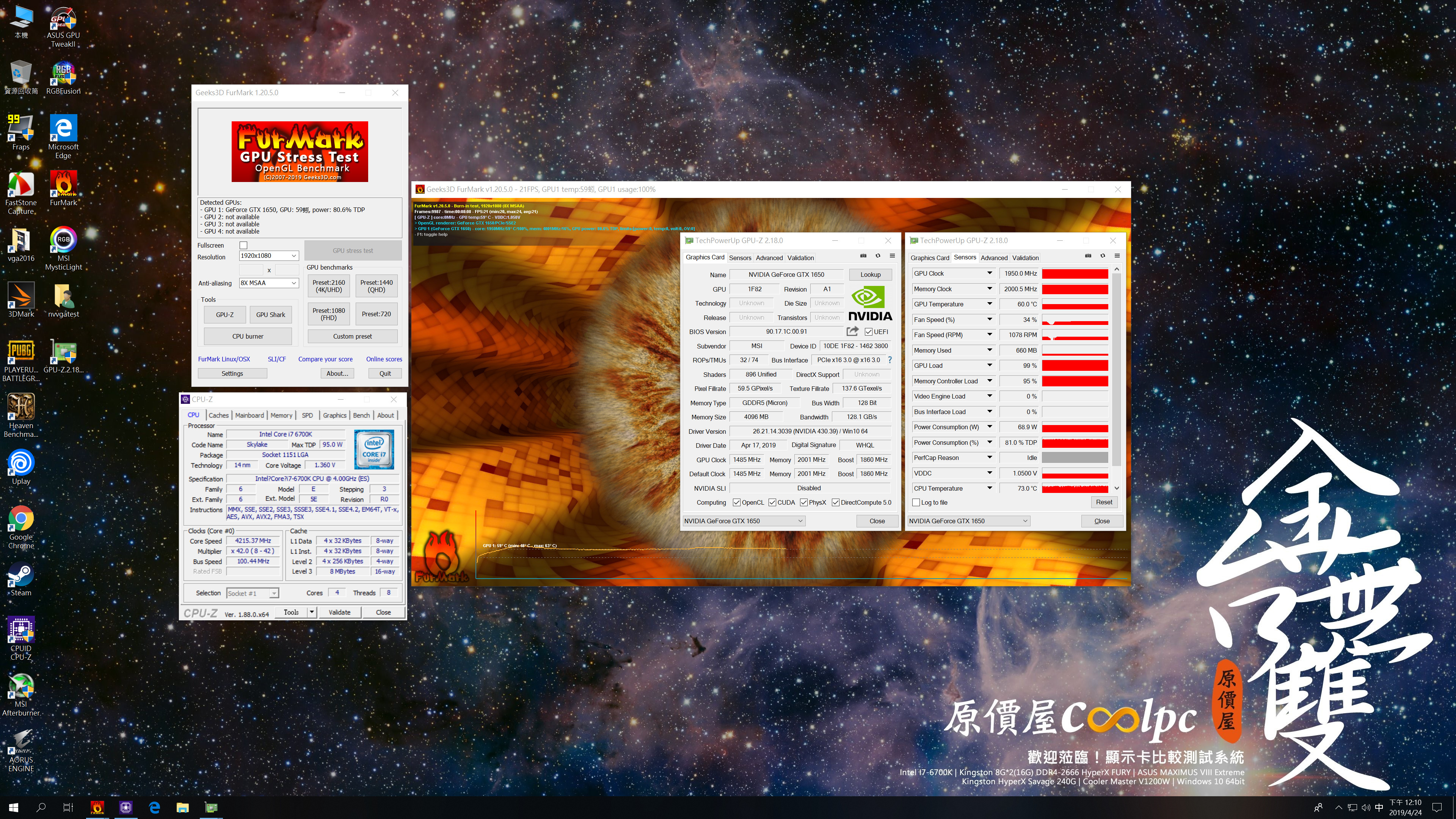Image resolution: width=1456 pixels, height=819 pixels.
Task: Open taskbar search magnifier
Action: pyautogui.click(x=41, y=807)
